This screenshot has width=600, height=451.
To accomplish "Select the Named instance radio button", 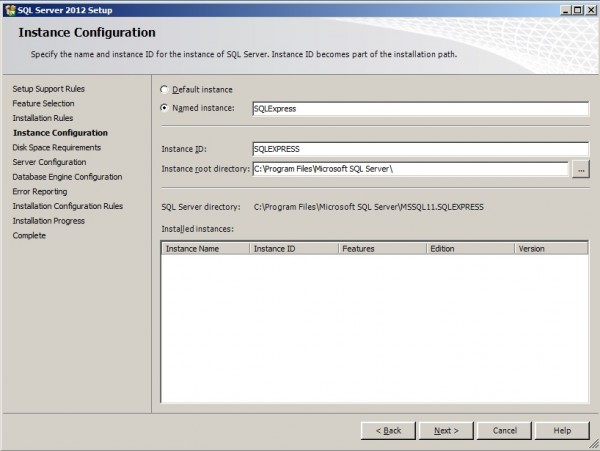I will (x=164, y=108).
